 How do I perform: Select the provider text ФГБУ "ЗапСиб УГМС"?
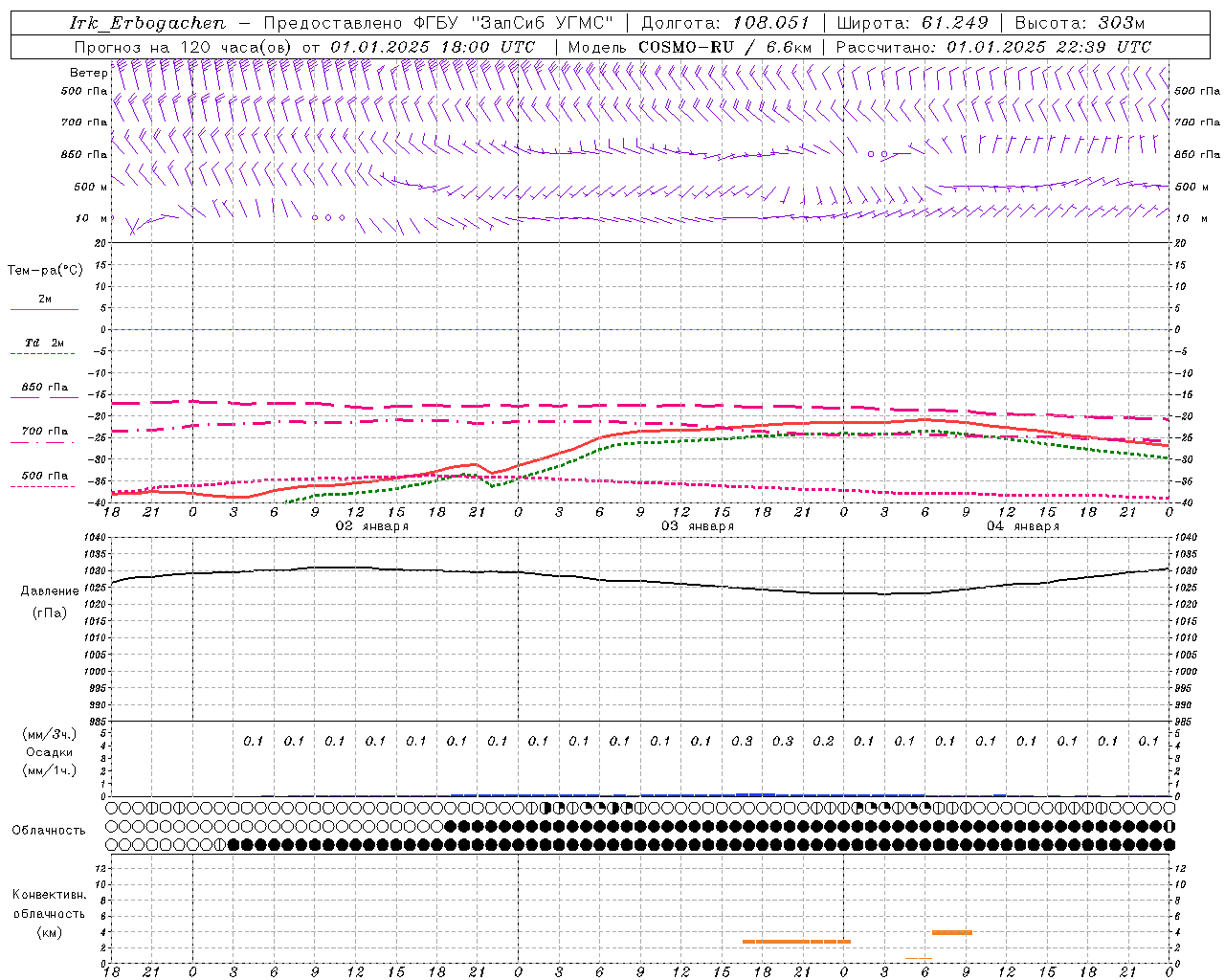point(514,23)
